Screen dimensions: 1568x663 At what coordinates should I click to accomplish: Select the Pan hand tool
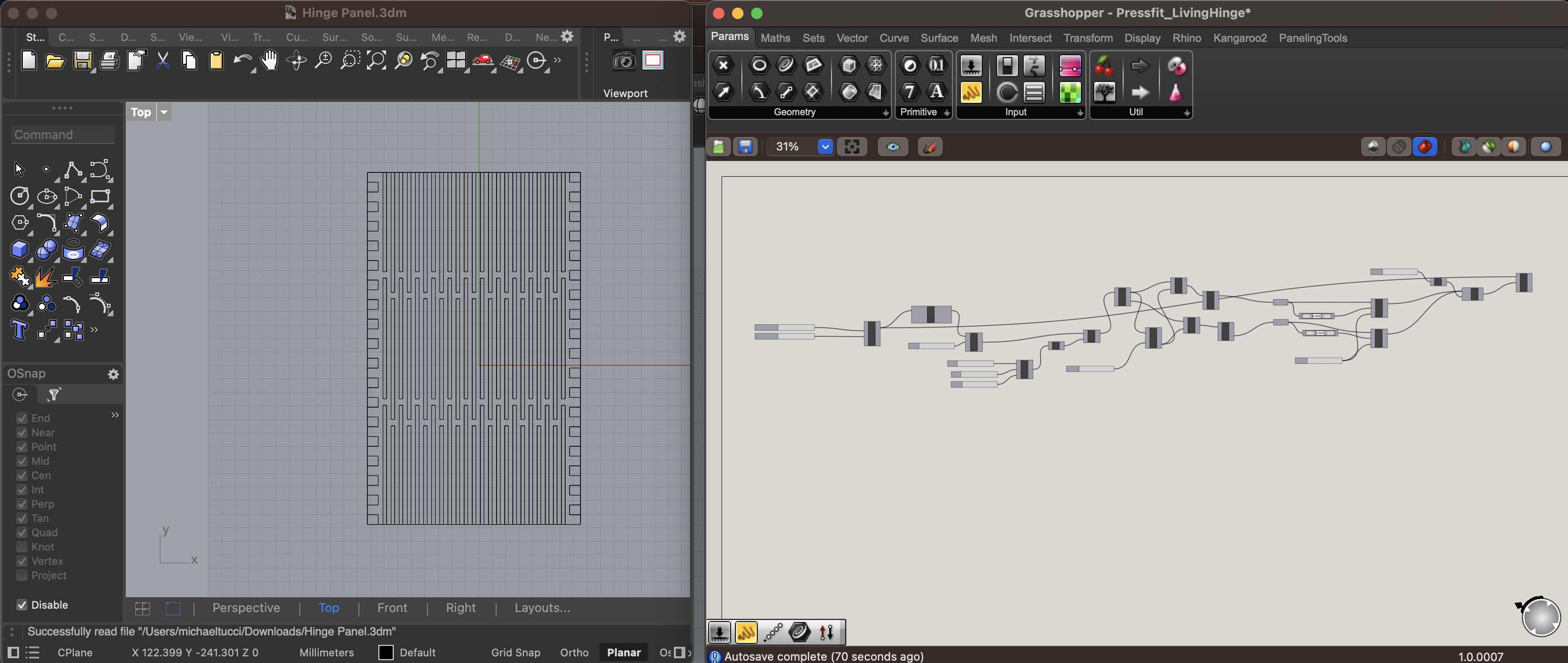tap(269, 61)
